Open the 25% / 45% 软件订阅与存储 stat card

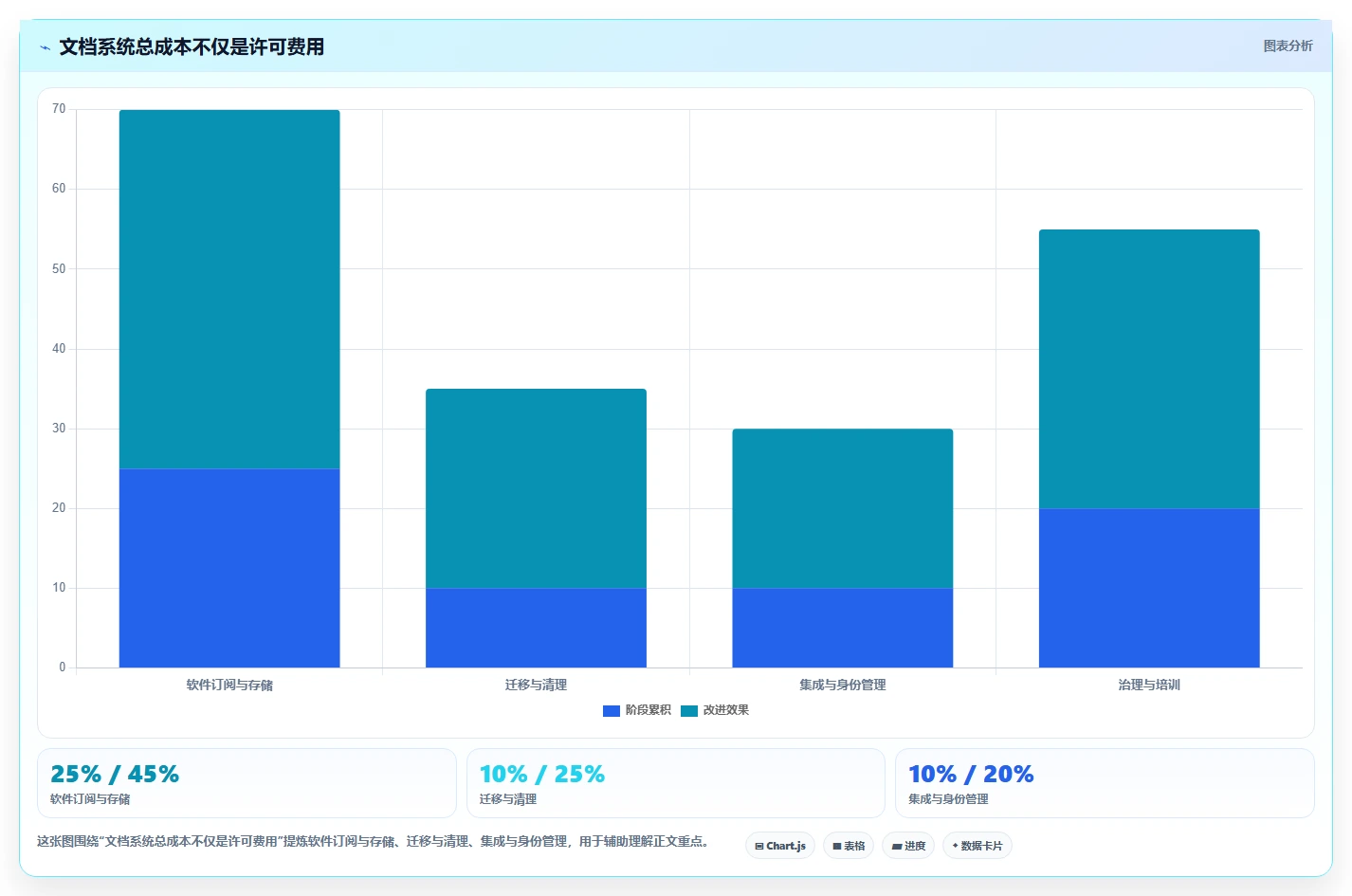247,783
